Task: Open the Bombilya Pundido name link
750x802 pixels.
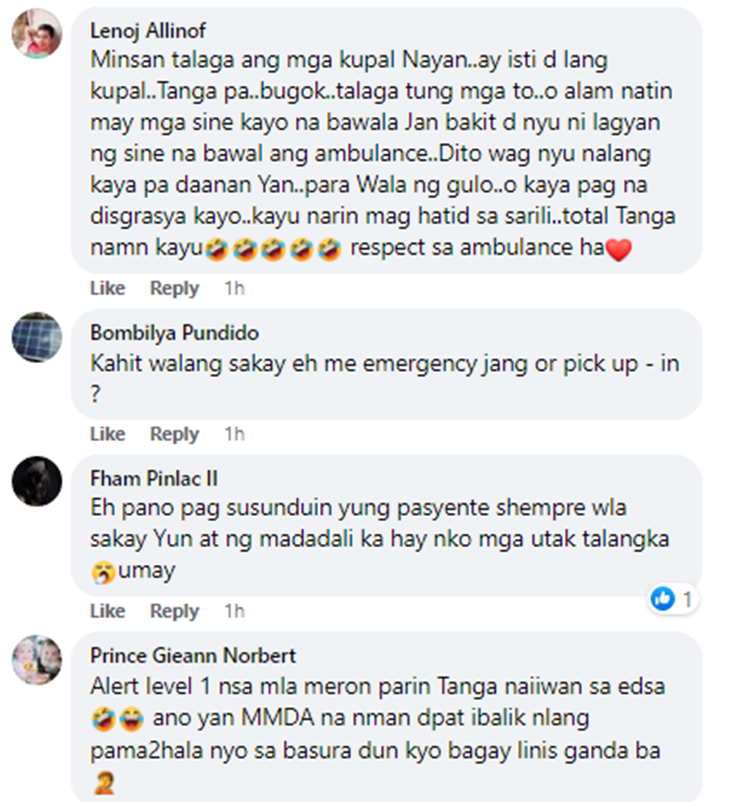Action: click(x=174, y=333)
